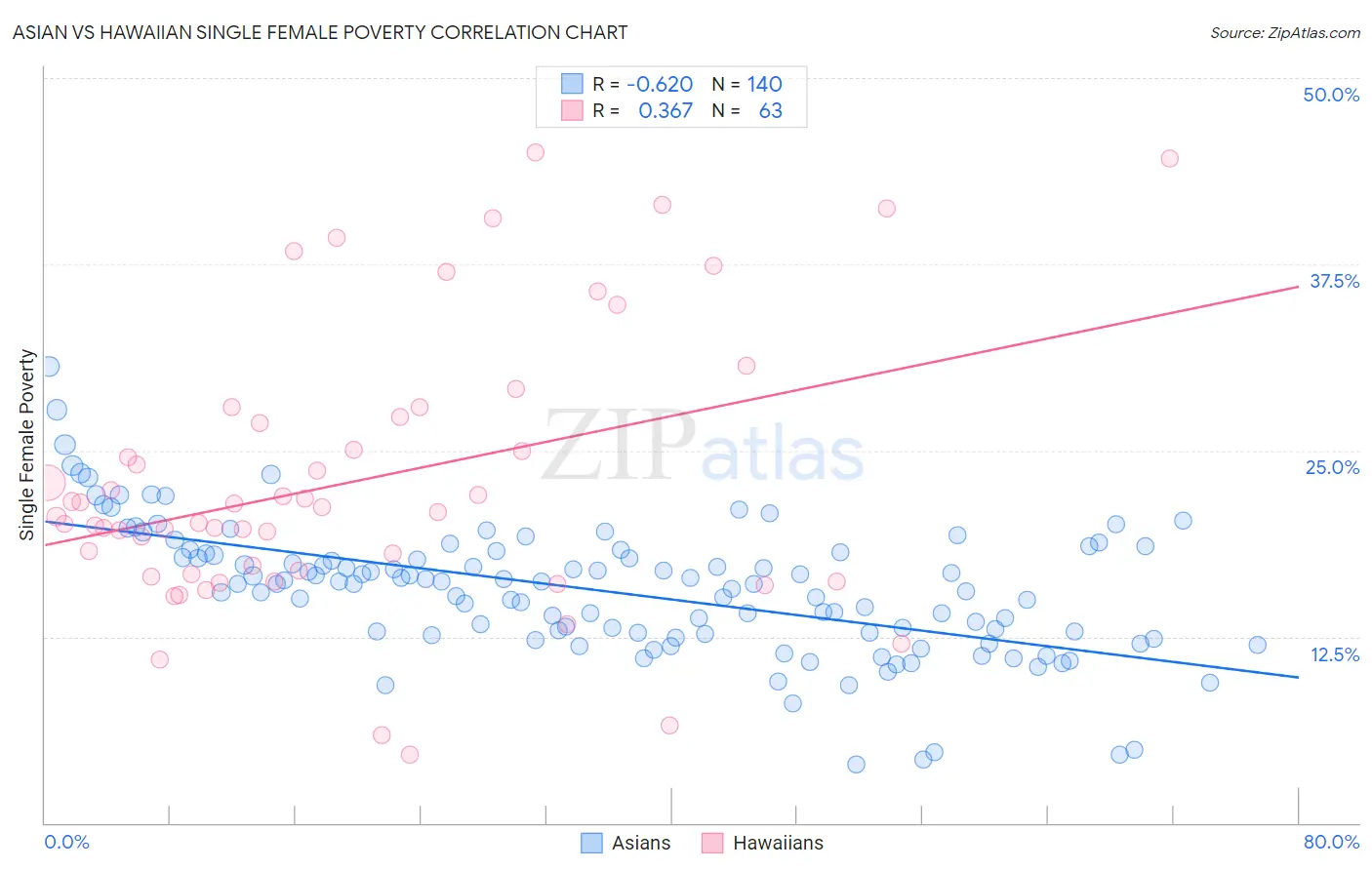Viewport: 1372px width, 870px height.
Task: Click the -0.620 correlation value
Action: click(660, 84)
